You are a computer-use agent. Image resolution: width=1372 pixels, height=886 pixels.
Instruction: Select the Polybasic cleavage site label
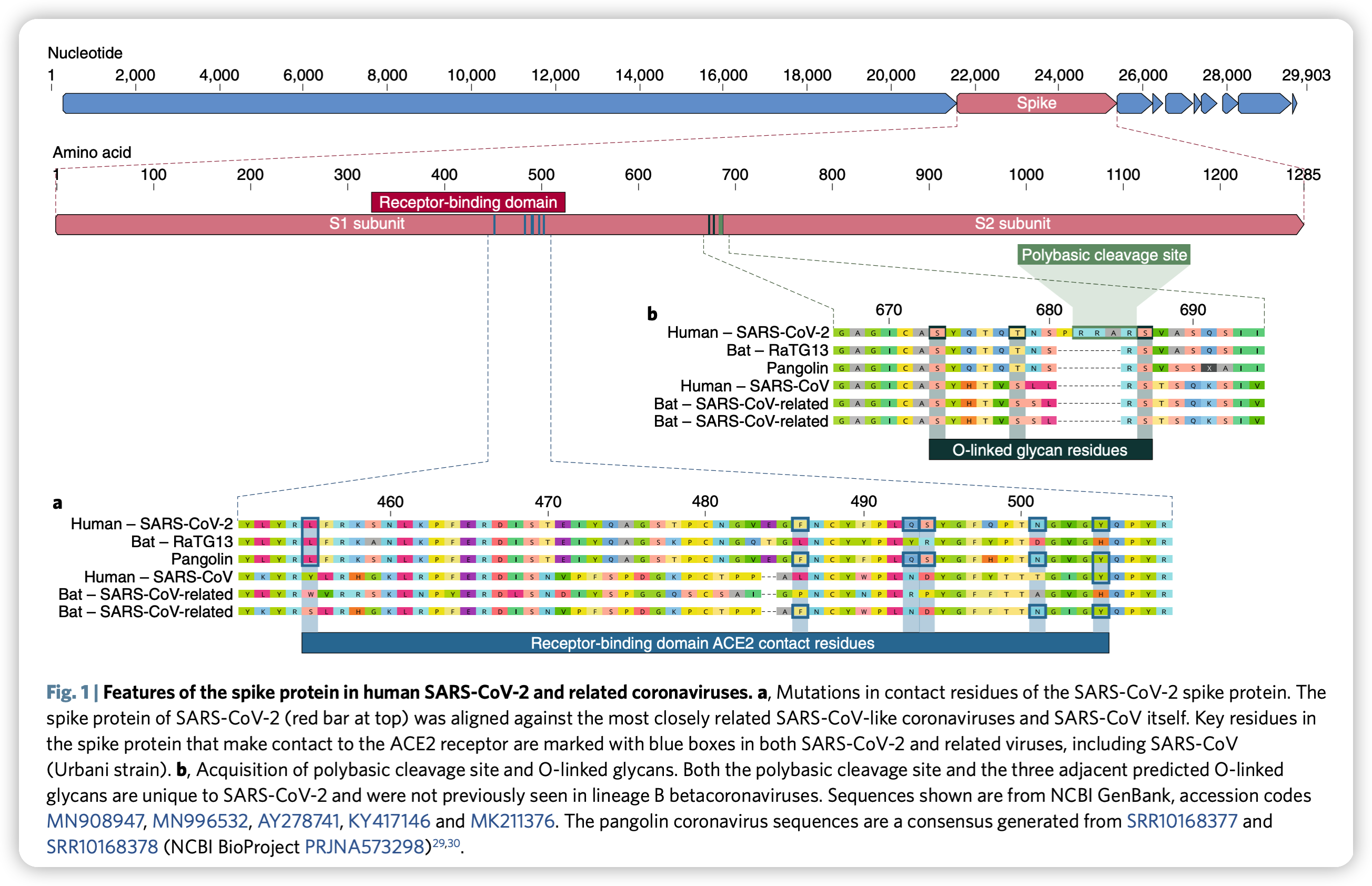[x=1103, y=254]
